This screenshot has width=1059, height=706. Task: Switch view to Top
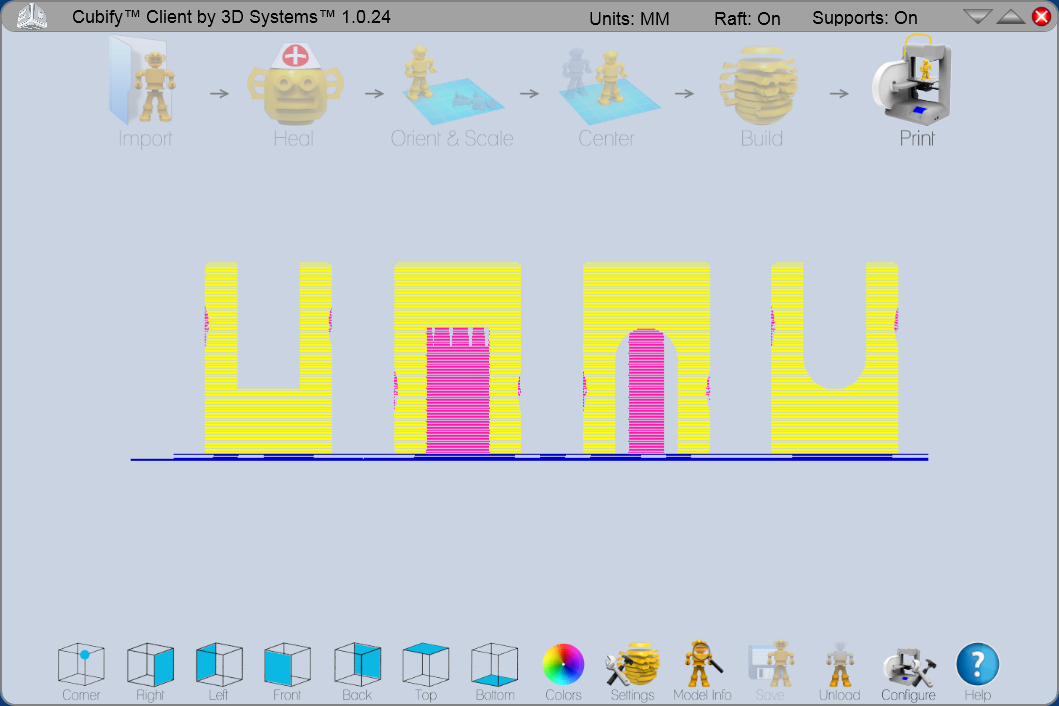coord(425,663)
